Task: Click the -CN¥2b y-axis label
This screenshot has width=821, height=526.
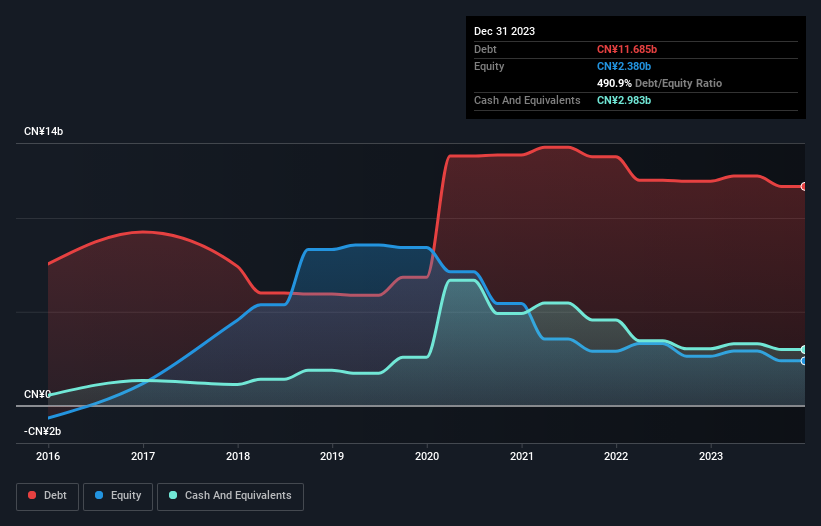Action: coord(42,431)
